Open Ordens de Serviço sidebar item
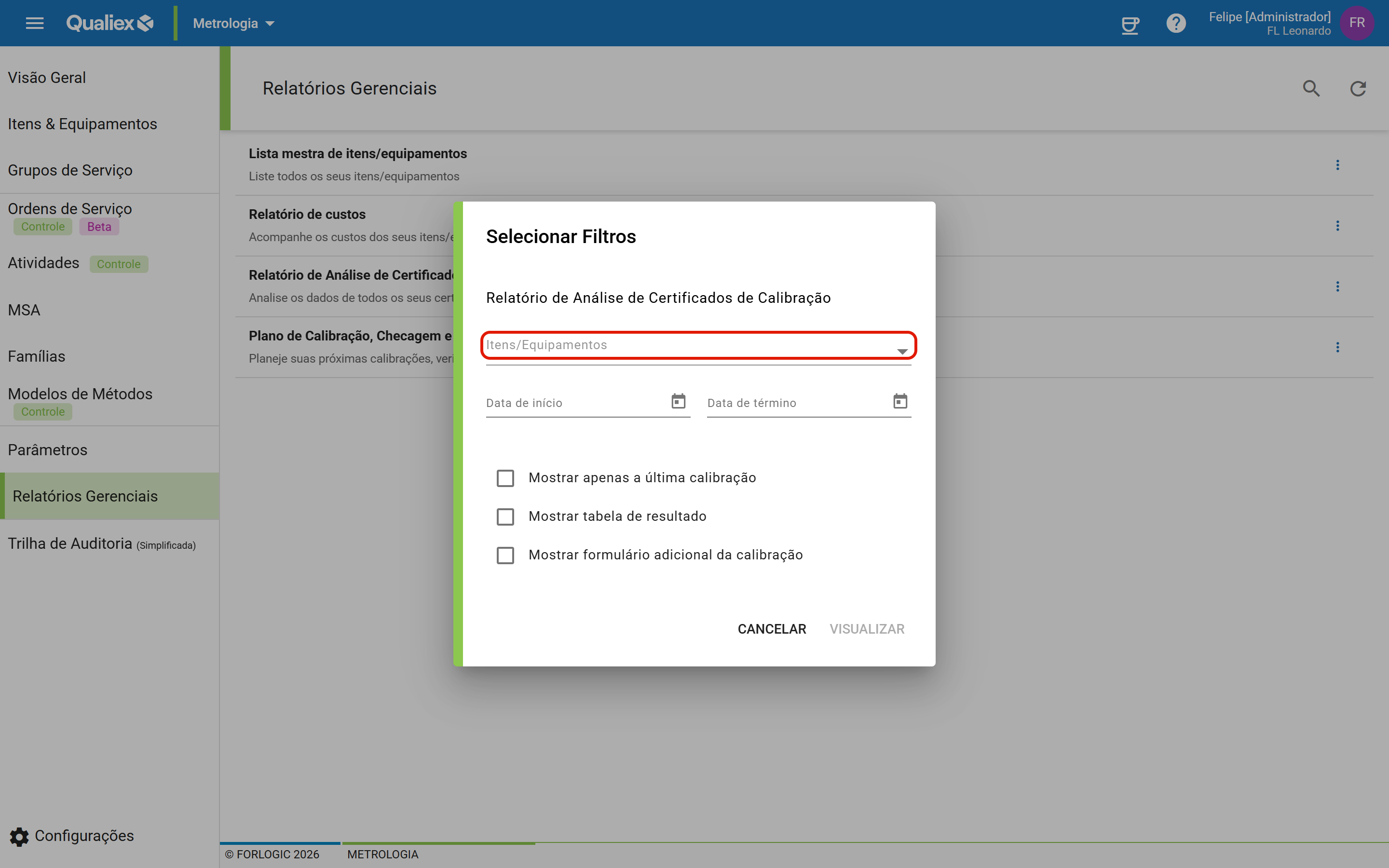This screenshot has width=1389, height=868. coord(109,217)
